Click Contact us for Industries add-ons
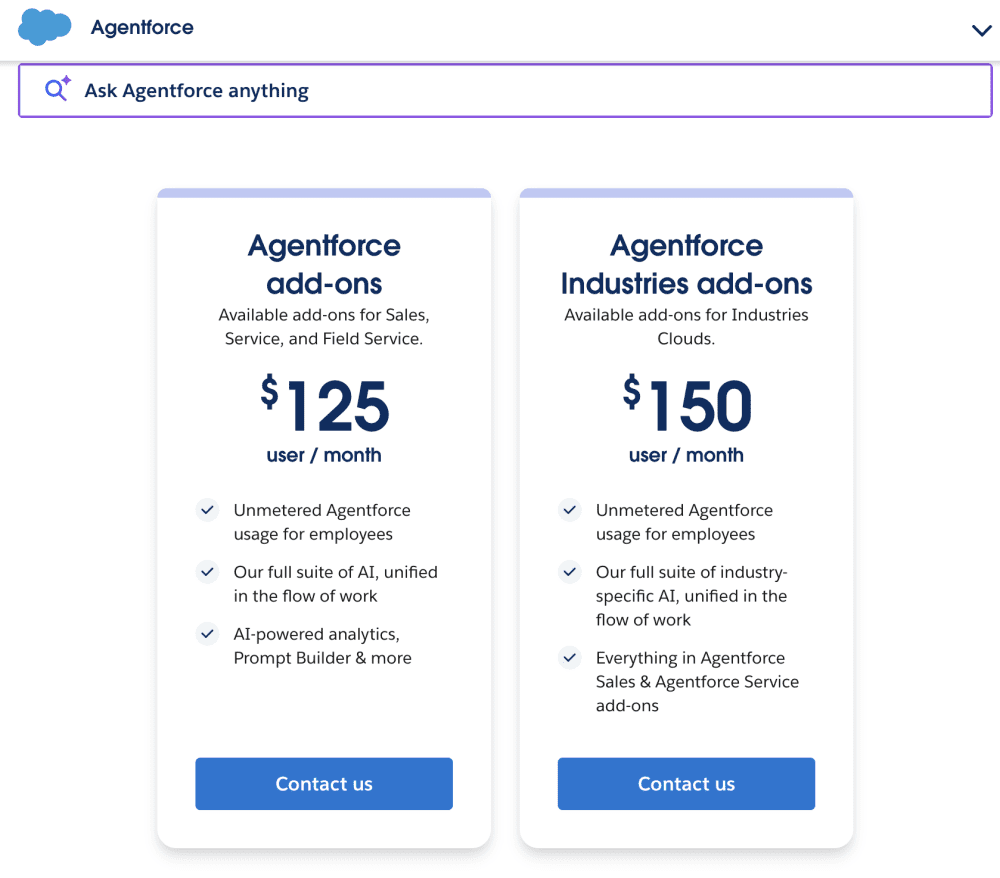 click(686, 784)
